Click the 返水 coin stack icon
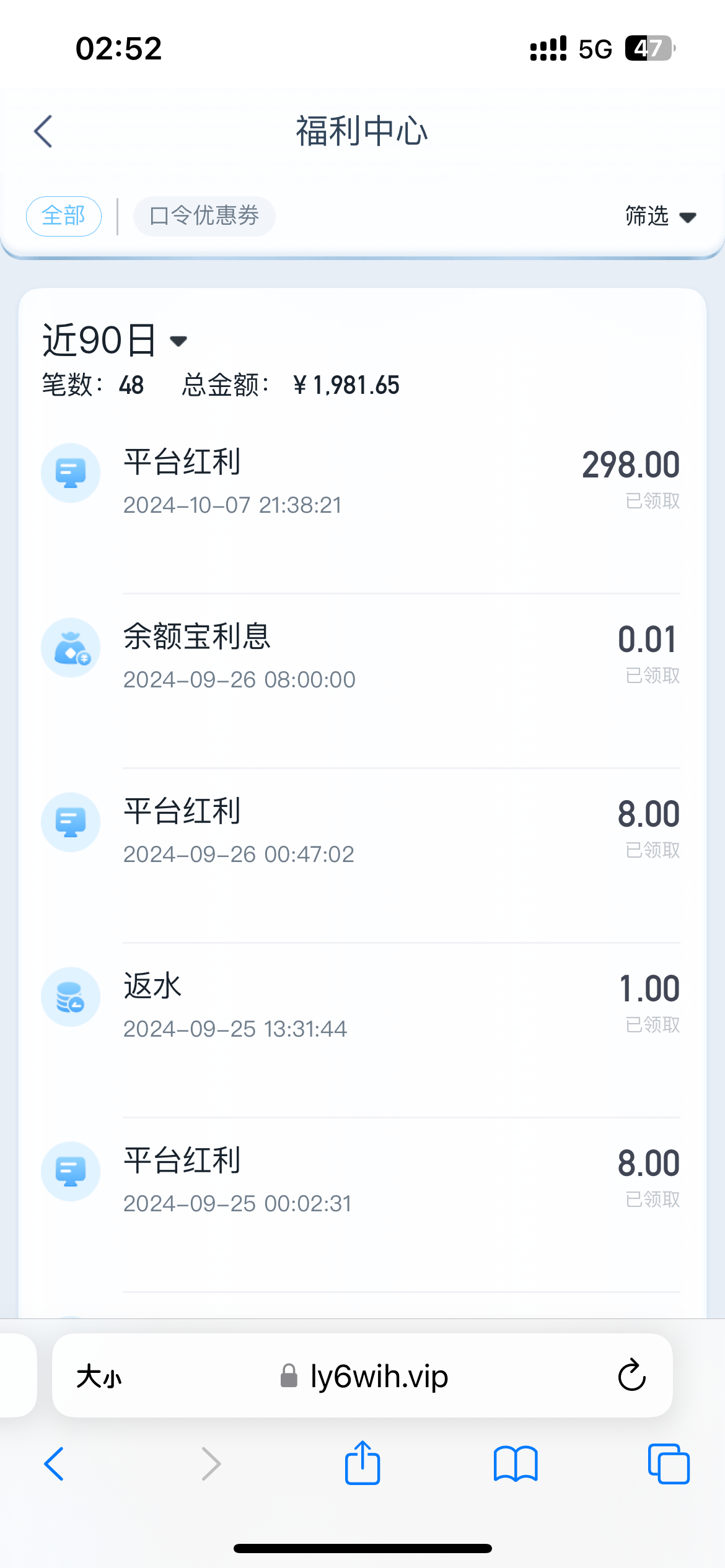The image size is (725, 1568). [71, 997]
